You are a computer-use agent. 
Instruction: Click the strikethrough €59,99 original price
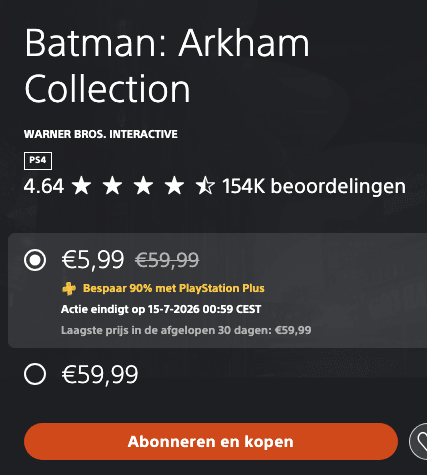[x=167, y=260]
